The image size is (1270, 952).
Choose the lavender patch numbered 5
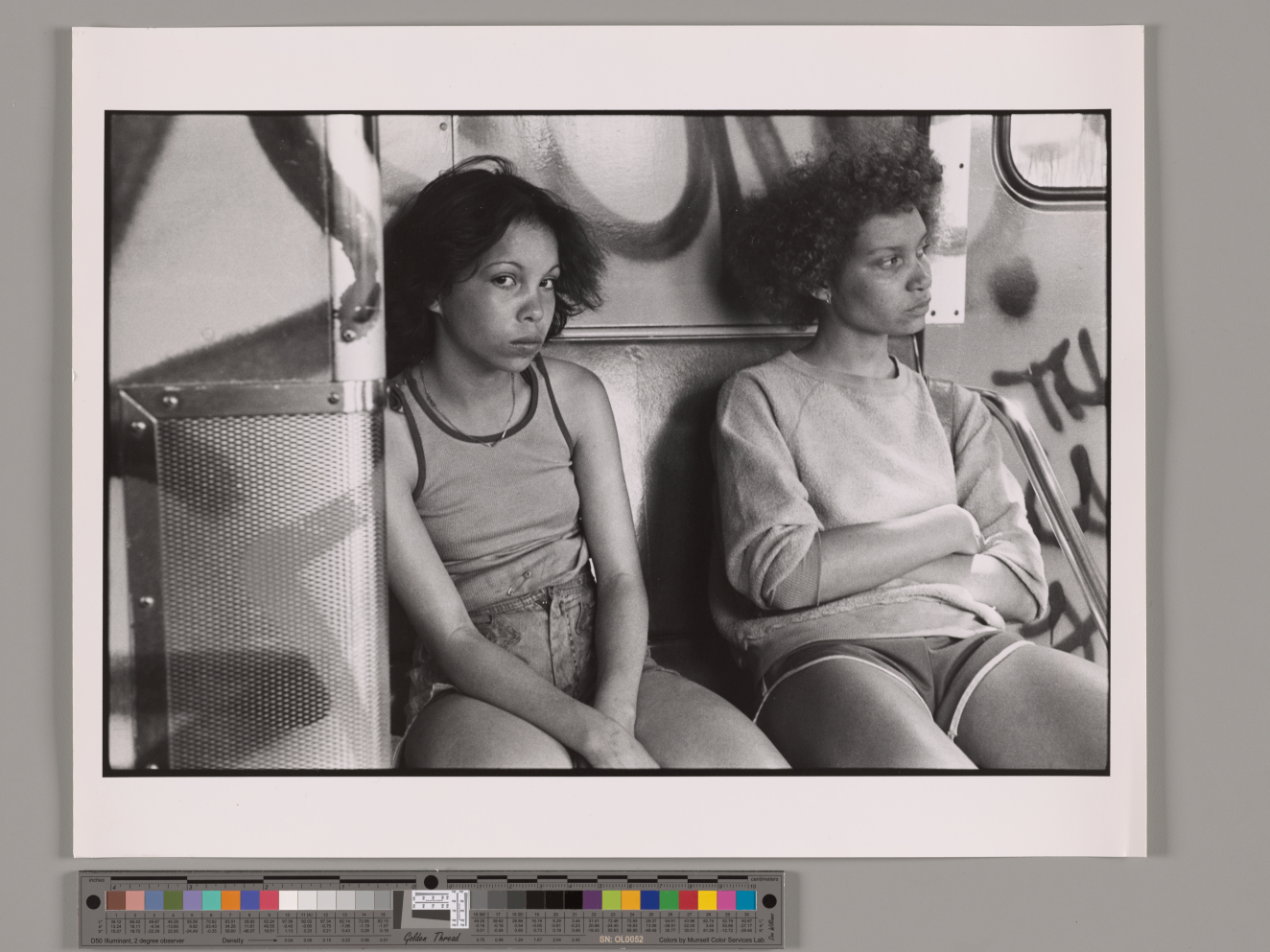click(193, 900)
